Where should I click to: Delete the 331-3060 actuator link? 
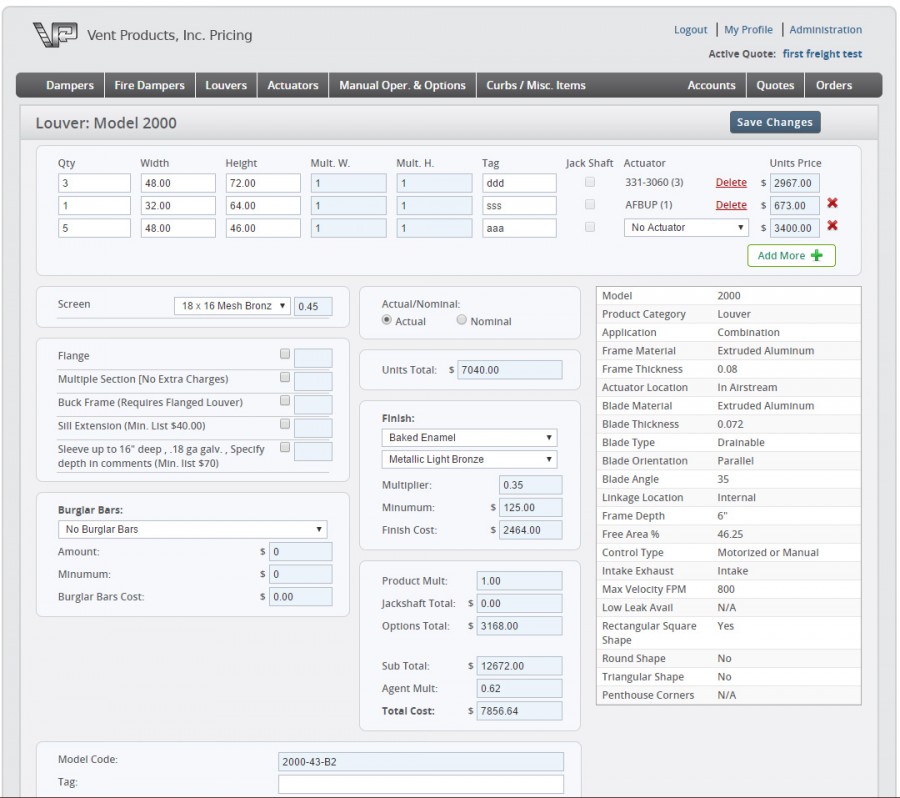pyautogui.click(x=731, y=183)
